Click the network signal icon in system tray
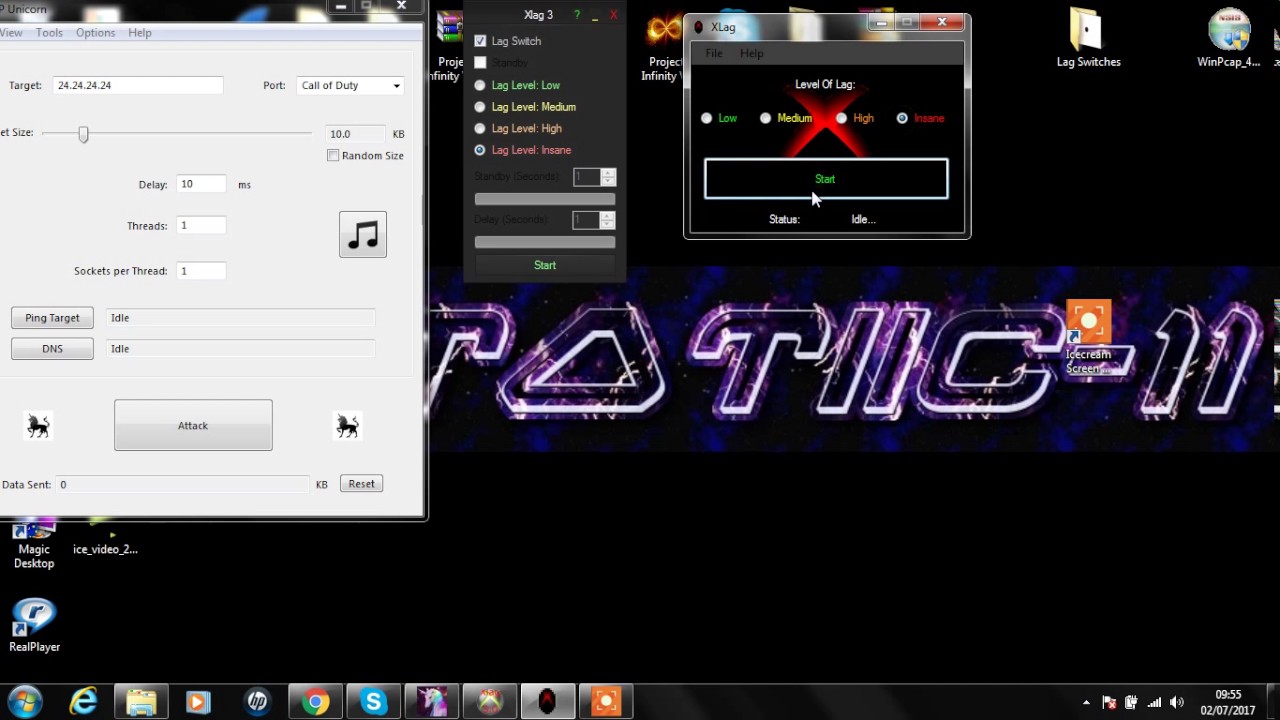The image size is (1280, 720). click(1154, 702)
